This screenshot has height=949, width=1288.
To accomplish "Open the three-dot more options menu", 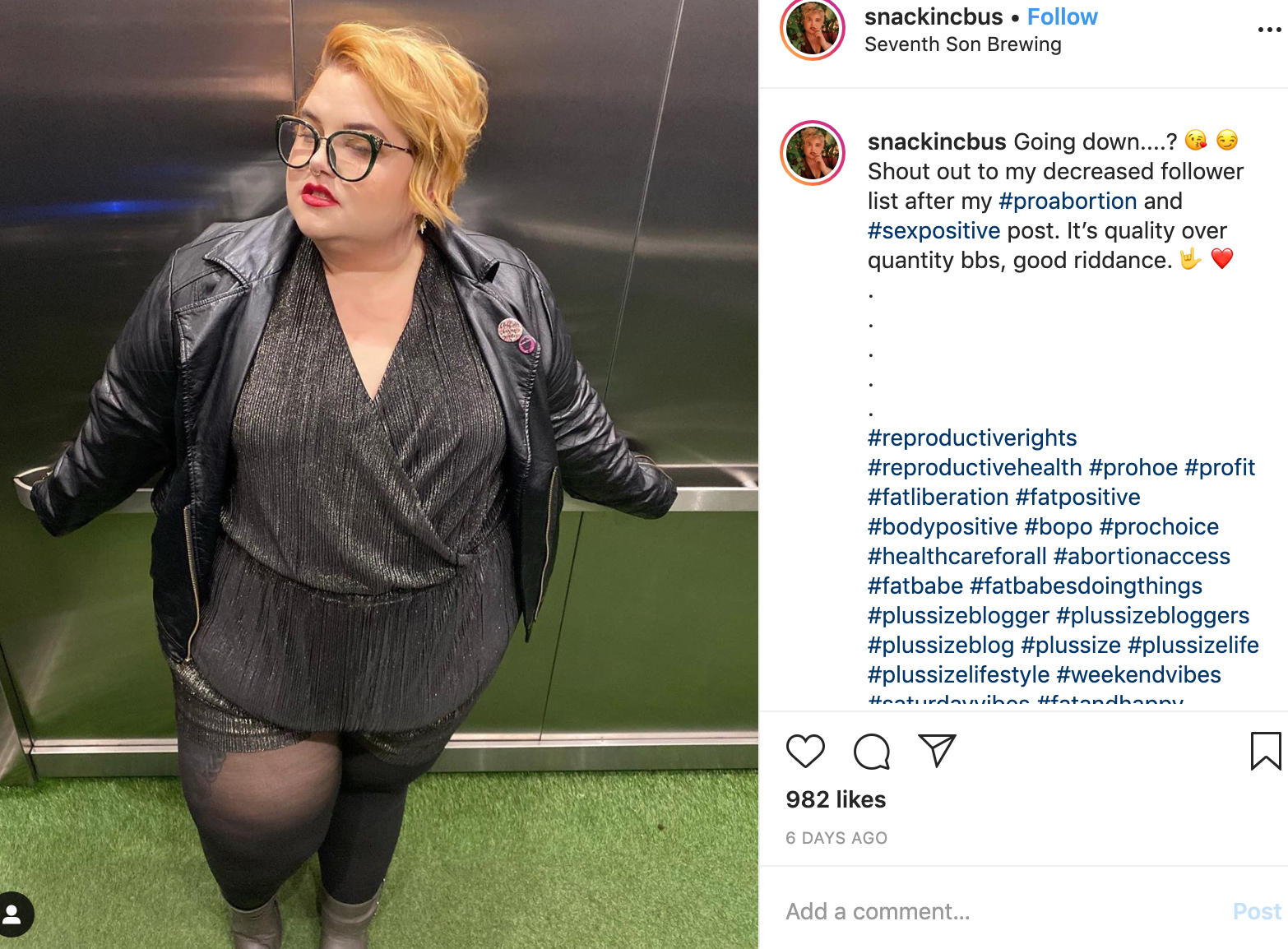I will (x=1269, y=30).
